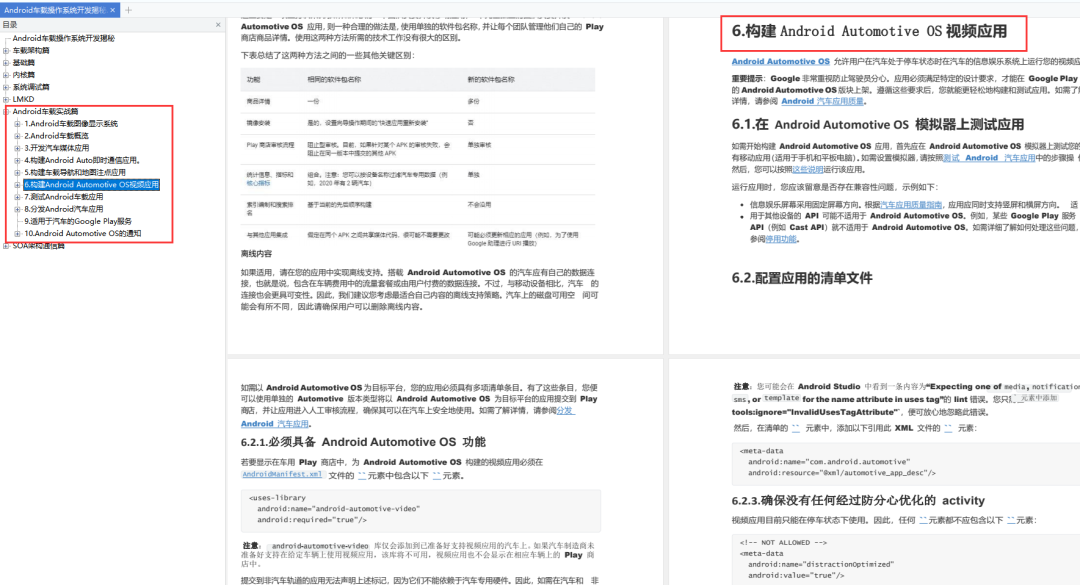
Task: Collapse the Android车载实战篇 tree node
Action: tap(6, 112)
